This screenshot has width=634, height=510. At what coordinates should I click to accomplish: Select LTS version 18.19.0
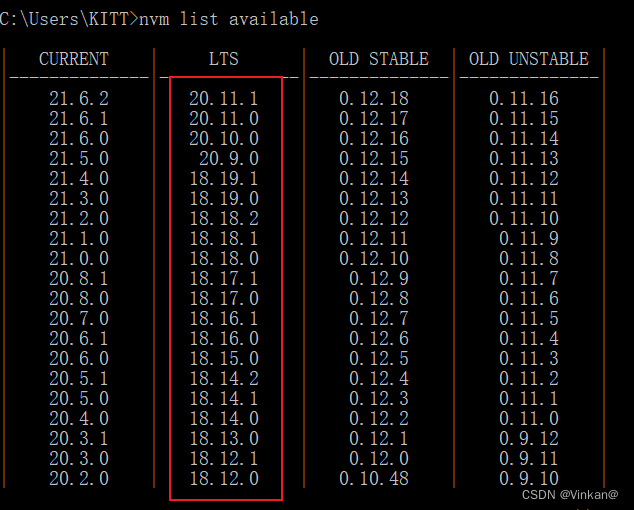point(224,199)
